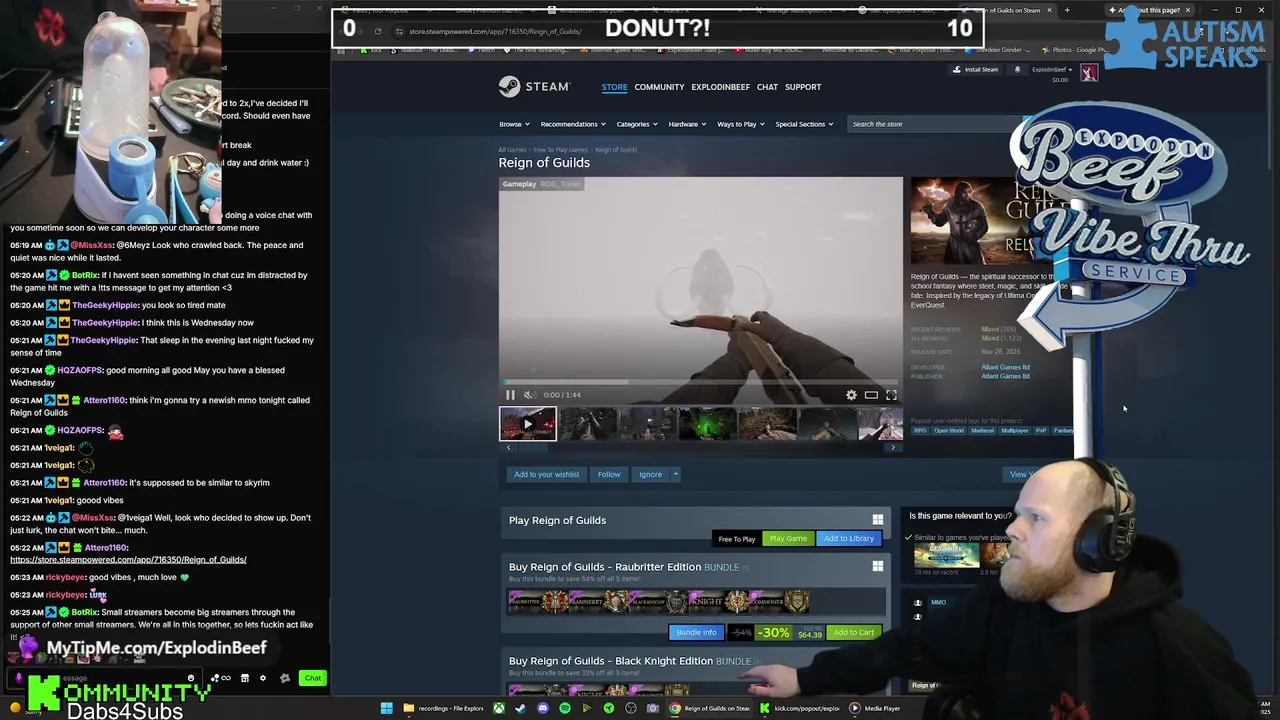
Task: Click Add to Library button
Action: coord(849,539)
